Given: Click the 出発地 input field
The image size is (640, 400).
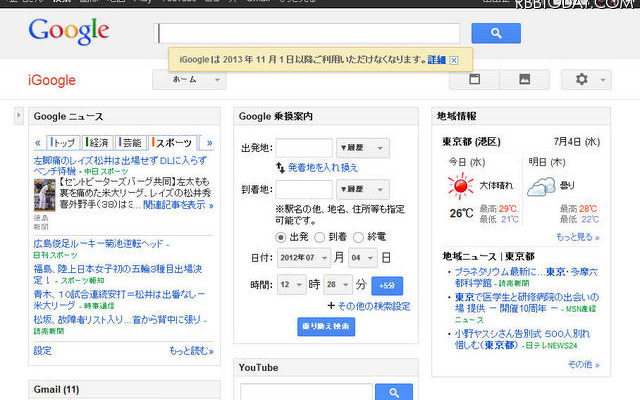Looking at the screenshot, I should [304, 148].
